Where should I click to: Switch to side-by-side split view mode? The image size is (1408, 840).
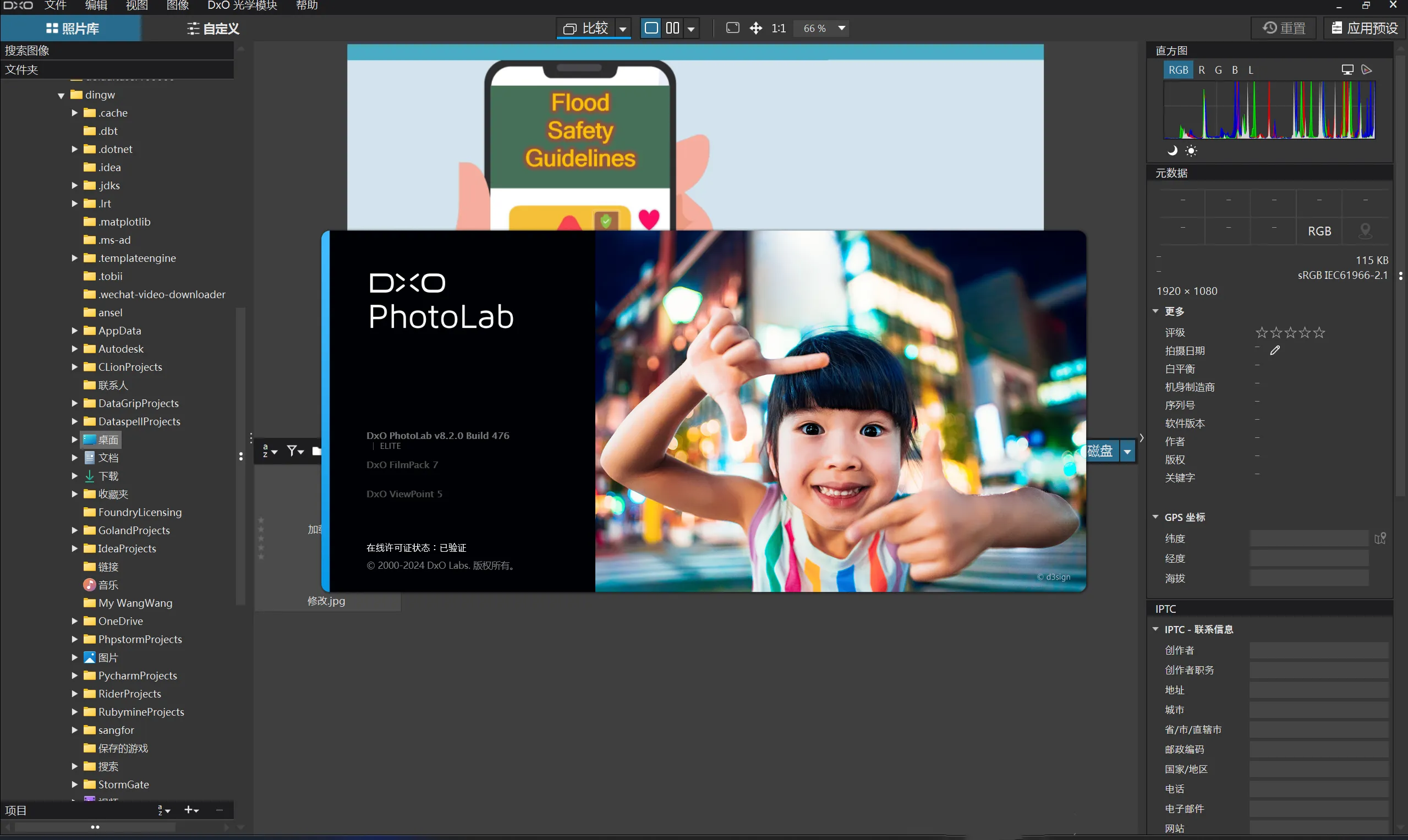click(x=672, y=28)
